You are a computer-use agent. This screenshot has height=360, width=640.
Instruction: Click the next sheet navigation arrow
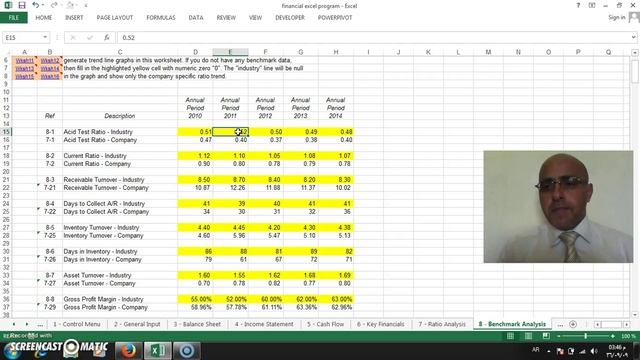coord(27,324)
